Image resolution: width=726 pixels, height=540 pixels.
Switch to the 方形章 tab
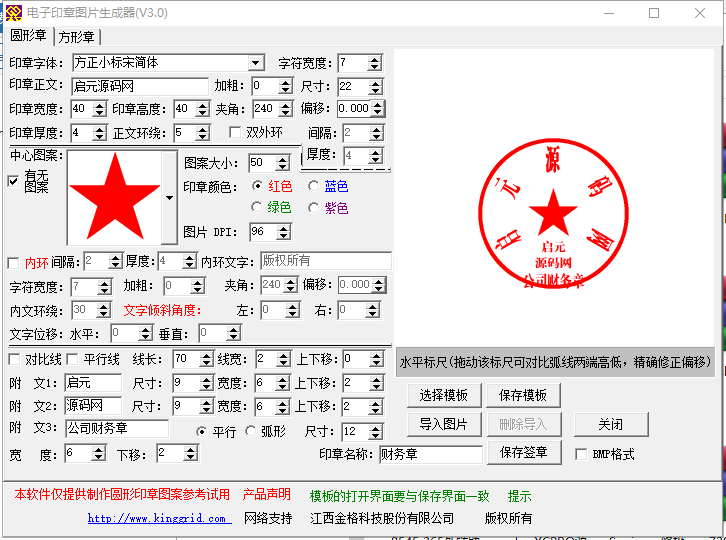[76, 37]
